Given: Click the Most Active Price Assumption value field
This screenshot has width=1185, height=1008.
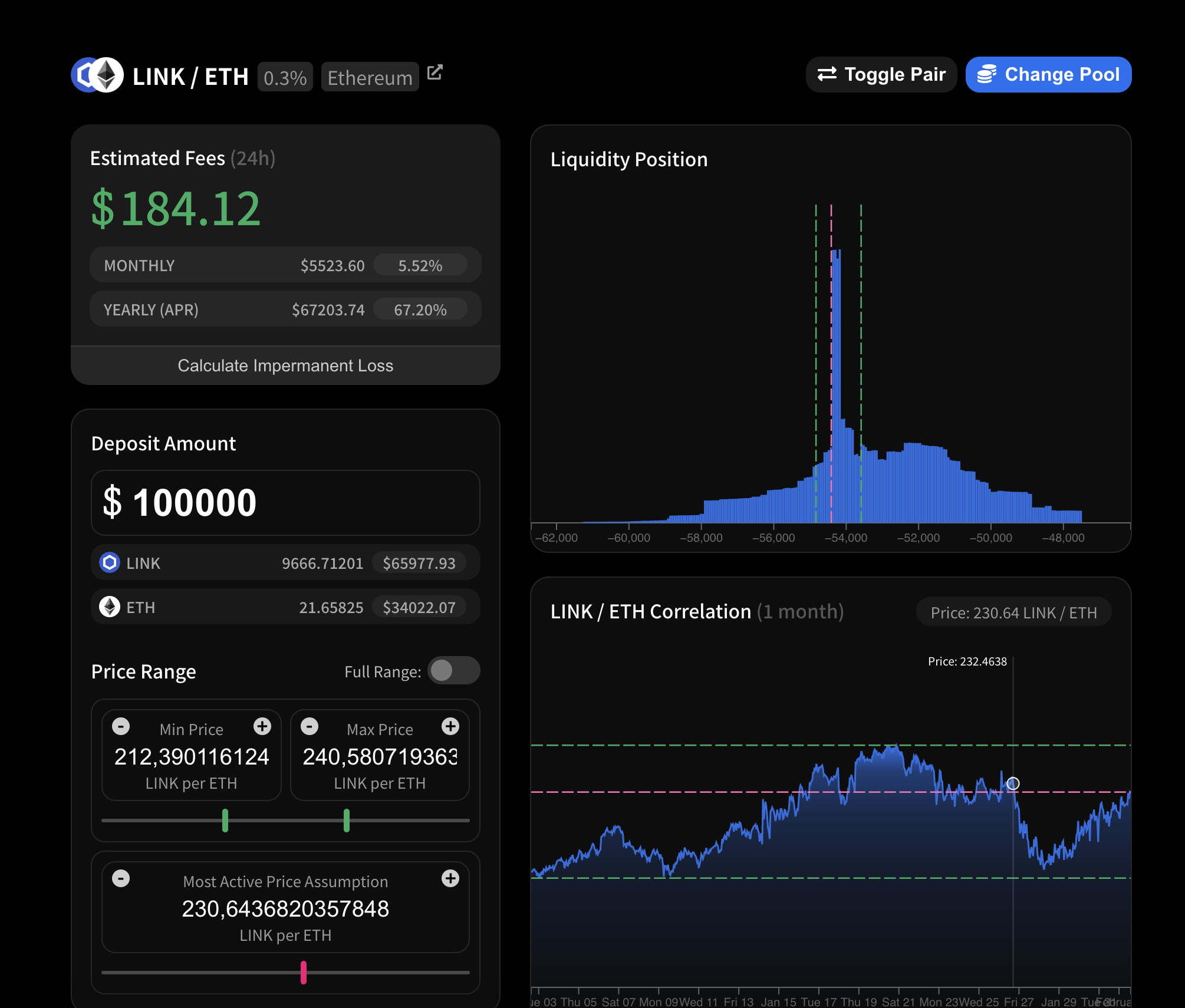Looking at the screenshot, I should coord(285,909).
